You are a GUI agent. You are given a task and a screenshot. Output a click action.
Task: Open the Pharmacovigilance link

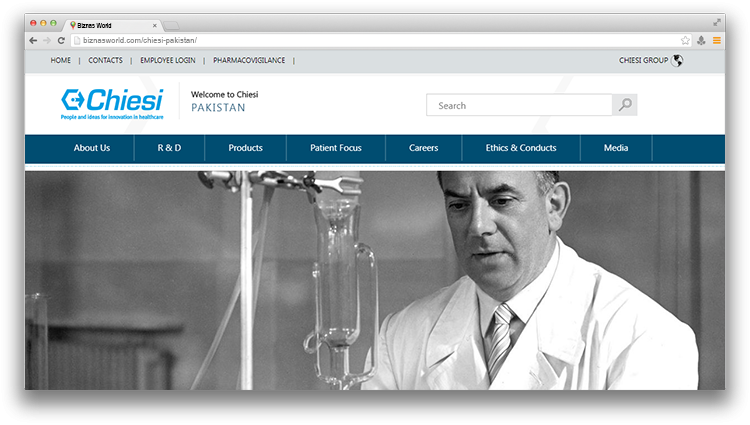[249, 60]
